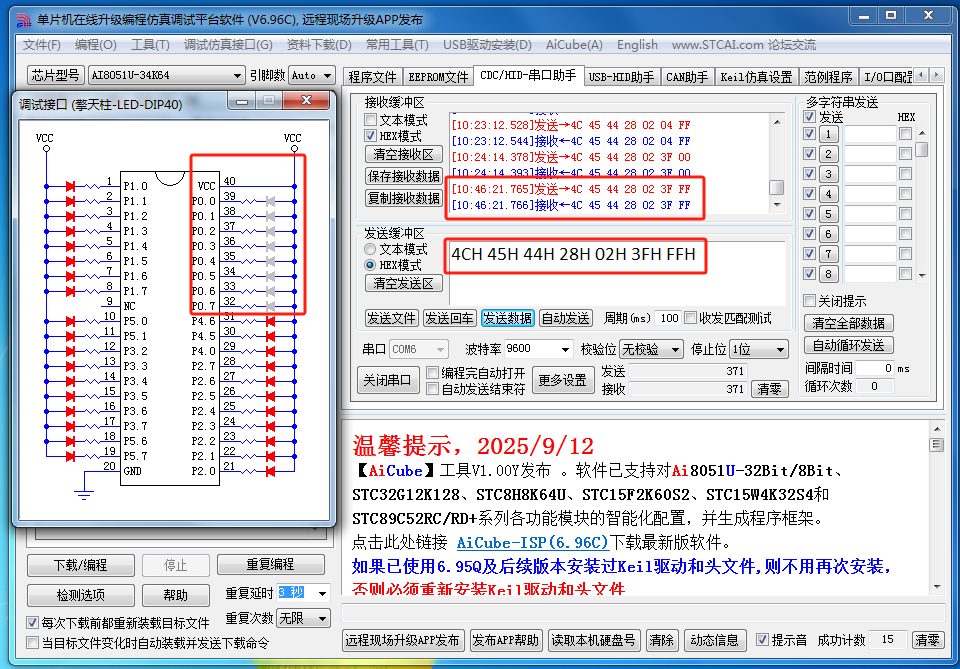Switch language using the English menu item

coord(637,45)
